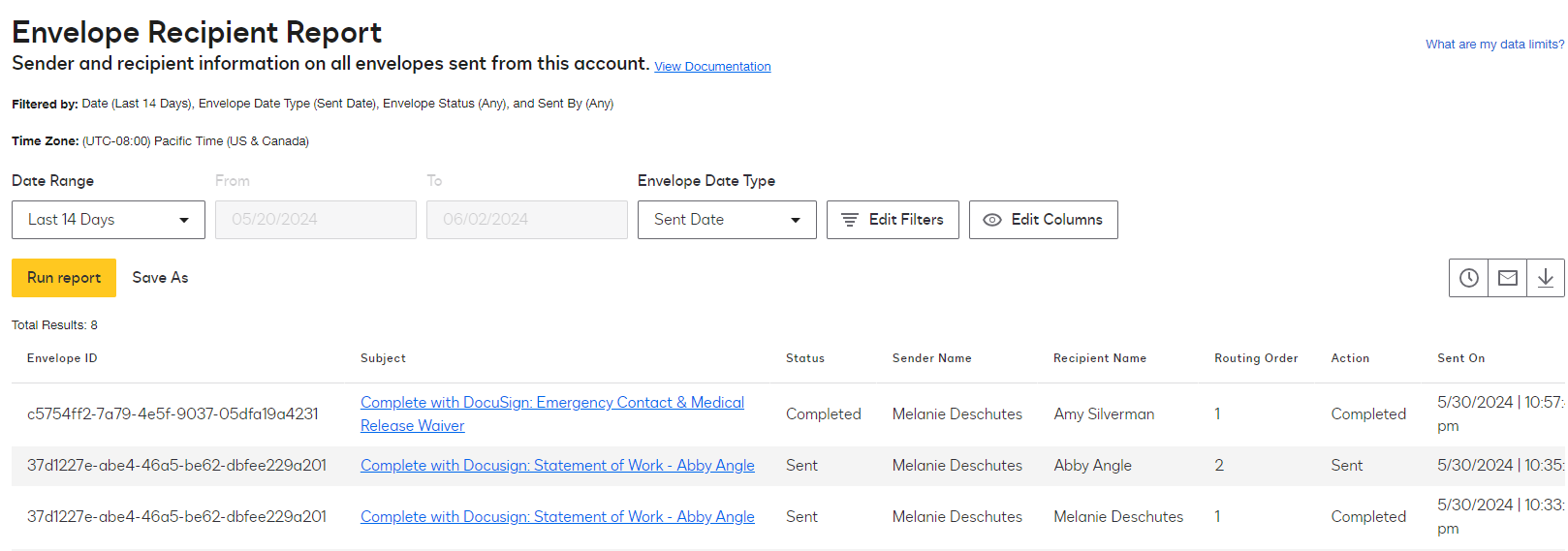Open the Sent Date envelope date type dropdown

point(727,220)
